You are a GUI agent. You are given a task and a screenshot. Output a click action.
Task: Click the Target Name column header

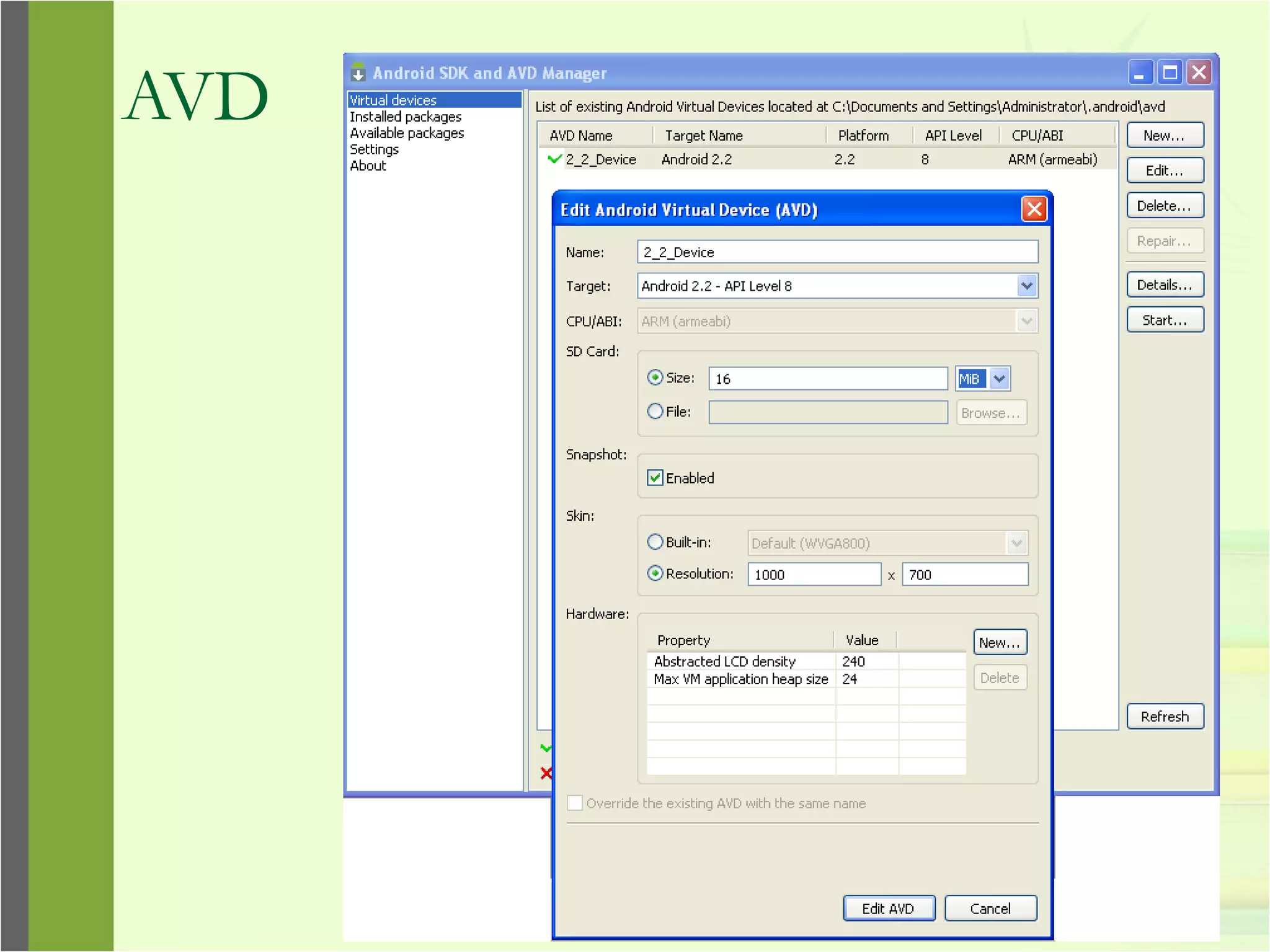739,135
